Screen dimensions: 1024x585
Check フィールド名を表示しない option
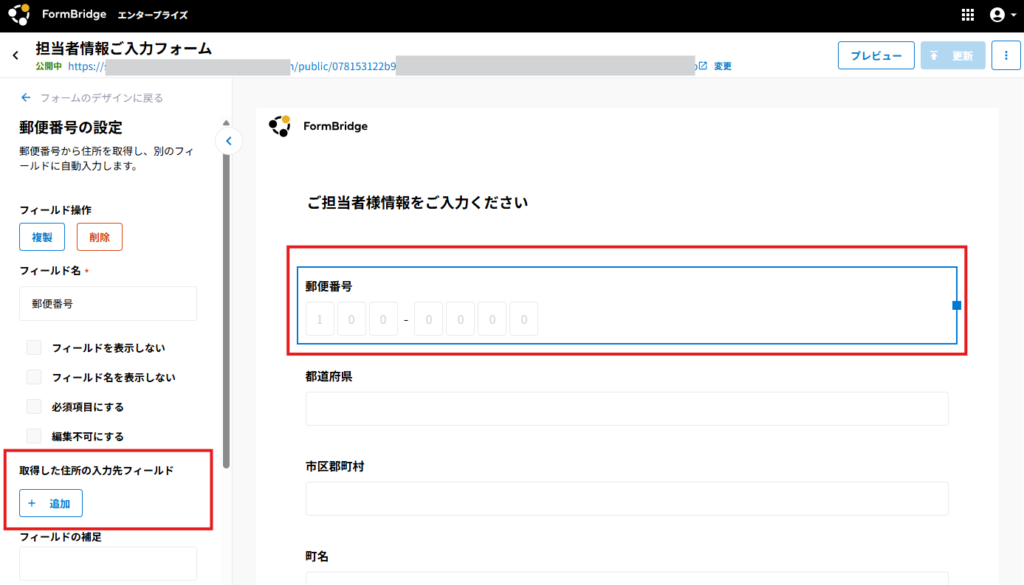click(x=34, y=377)
